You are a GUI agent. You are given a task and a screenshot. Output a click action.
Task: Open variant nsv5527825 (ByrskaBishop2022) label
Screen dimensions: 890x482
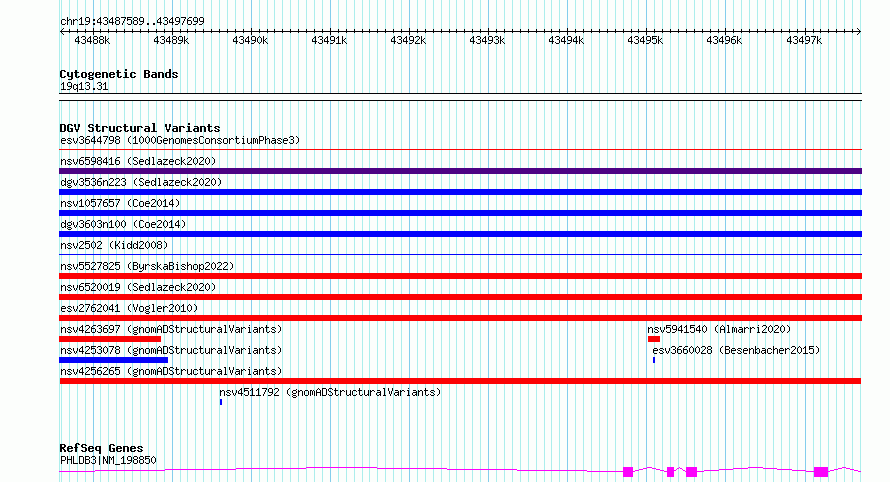coord(147,266)
